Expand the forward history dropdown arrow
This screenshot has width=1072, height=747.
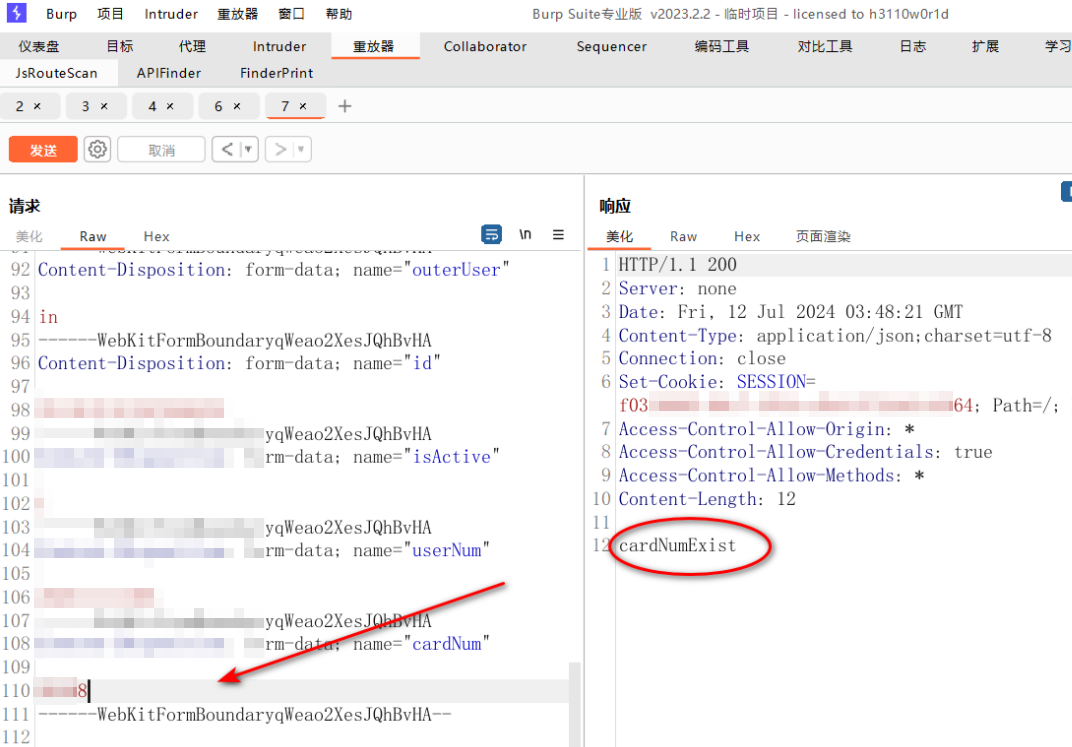(x=302, y=149)
